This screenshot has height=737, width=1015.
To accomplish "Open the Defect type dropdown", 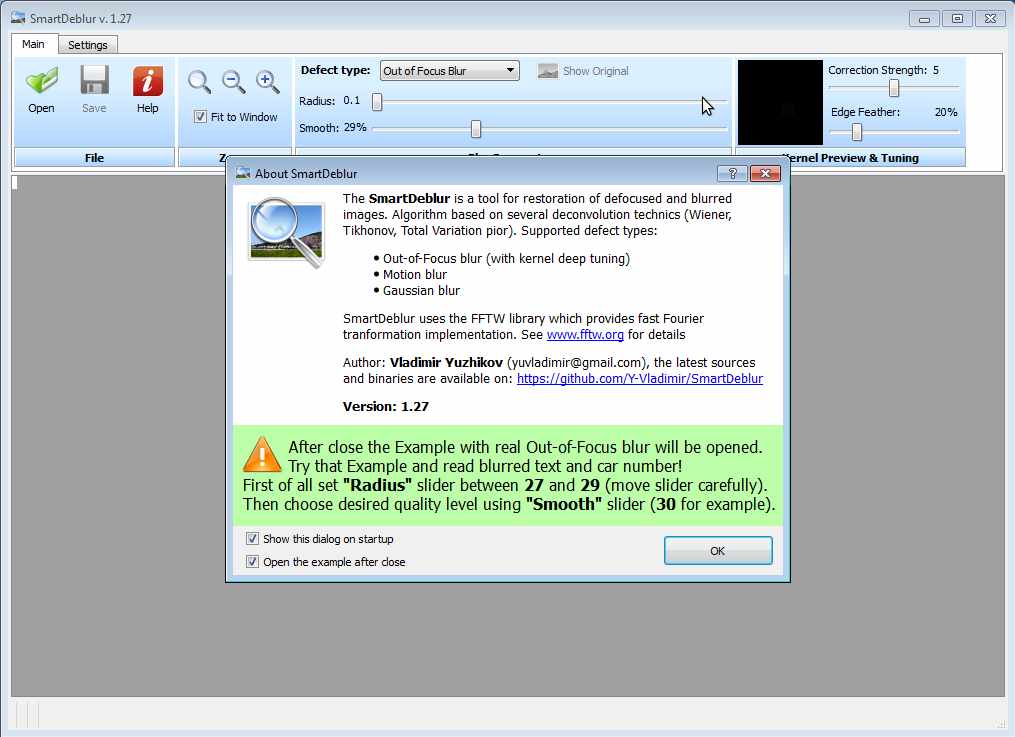I will 449,71.
